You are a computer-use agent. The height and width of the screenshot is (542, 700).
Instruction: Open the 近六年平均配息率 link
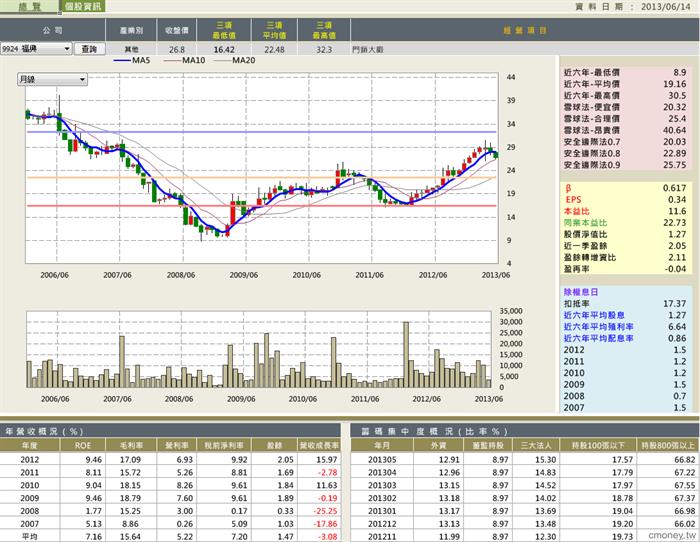click(x=599, y=338)
